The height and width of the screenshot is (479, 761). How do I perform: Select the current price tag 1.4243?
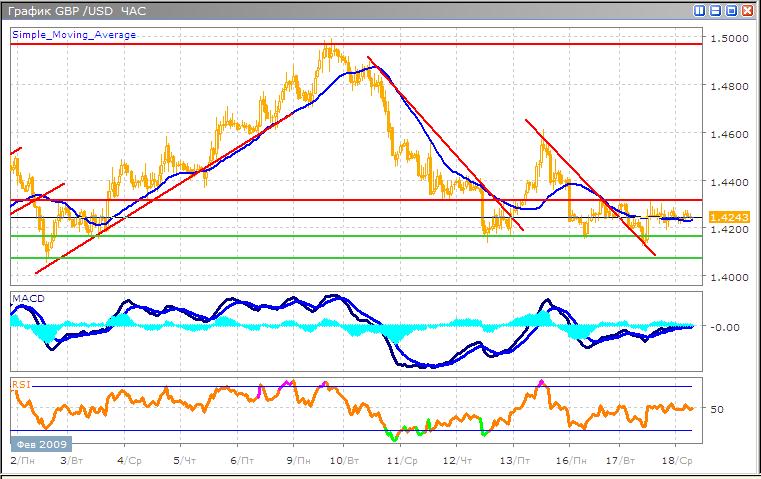coord(724,217)
